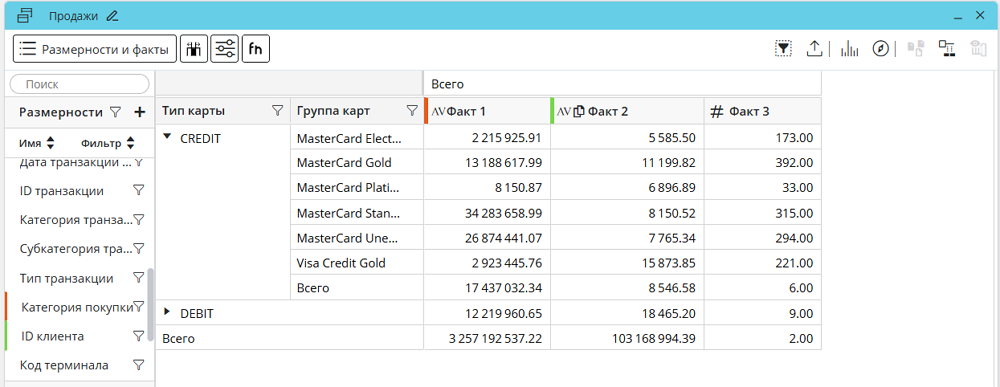Image resolution: width=1000 pixels, height=387 pixels.
Task: Click the hierarchy layout icon
Action: click(946, 48)
